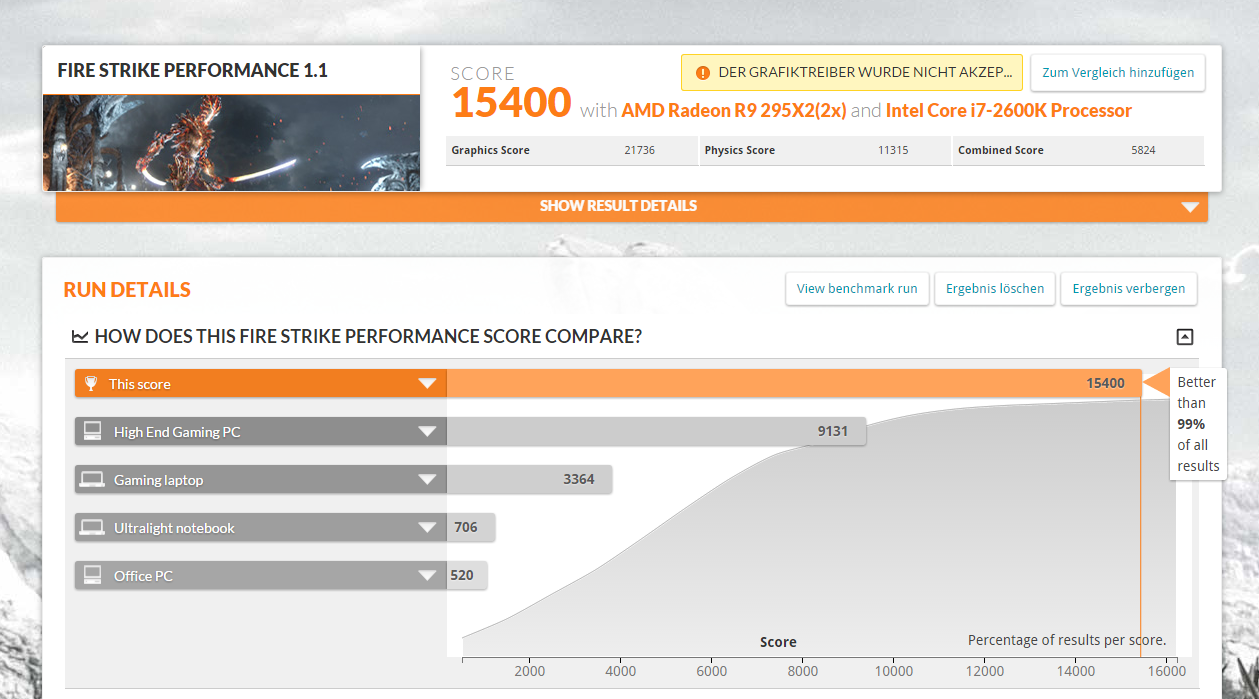Click Ergebnis verbergen button
Viewport: 1259px width, 699px height.
tap(1129, 289)
